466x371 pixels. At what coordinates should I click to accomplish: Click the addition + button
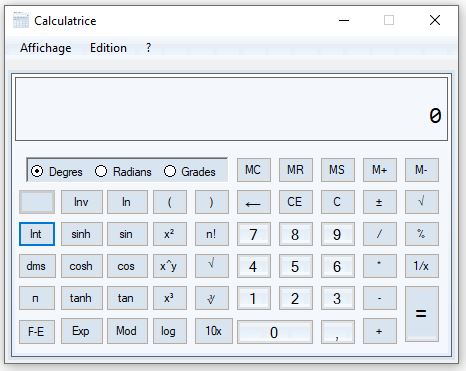click(380, 331)
